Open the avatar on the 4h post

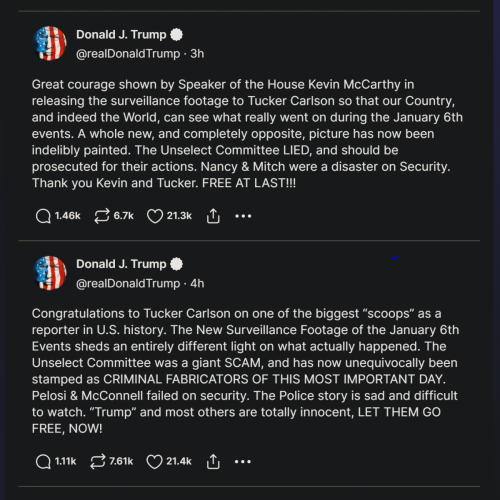pyautogui.click(x=50, y=273)
